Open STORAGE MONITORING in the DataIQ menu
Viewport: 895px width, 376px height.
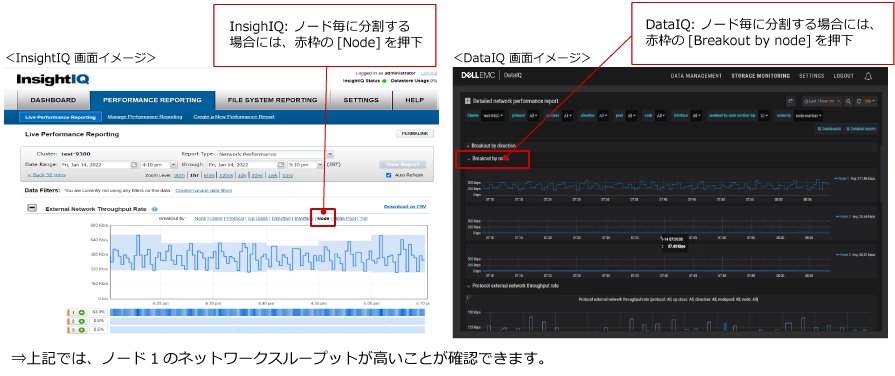coord(761,76)
